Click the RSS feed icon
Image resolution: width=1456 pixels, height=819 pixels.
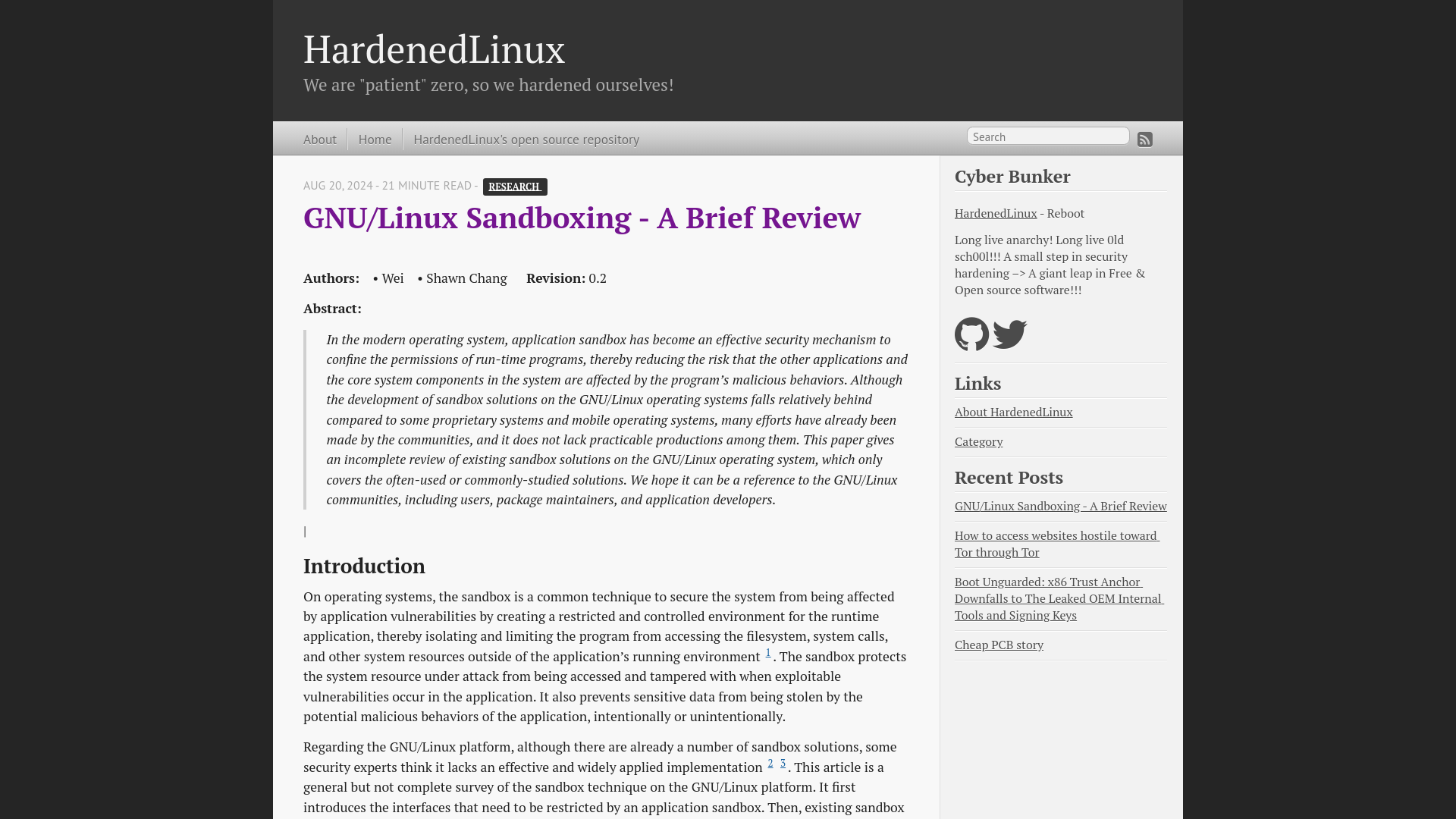coord(1145,139)
